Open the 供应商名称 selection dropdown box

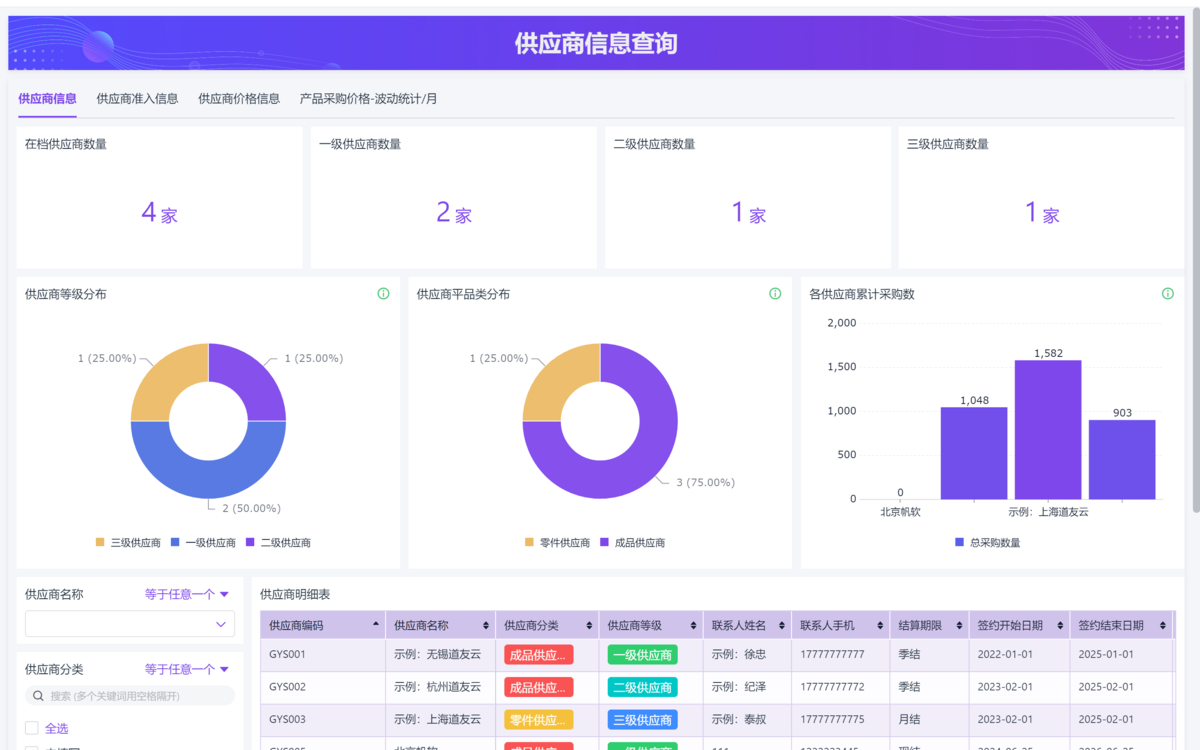(130, 625)
